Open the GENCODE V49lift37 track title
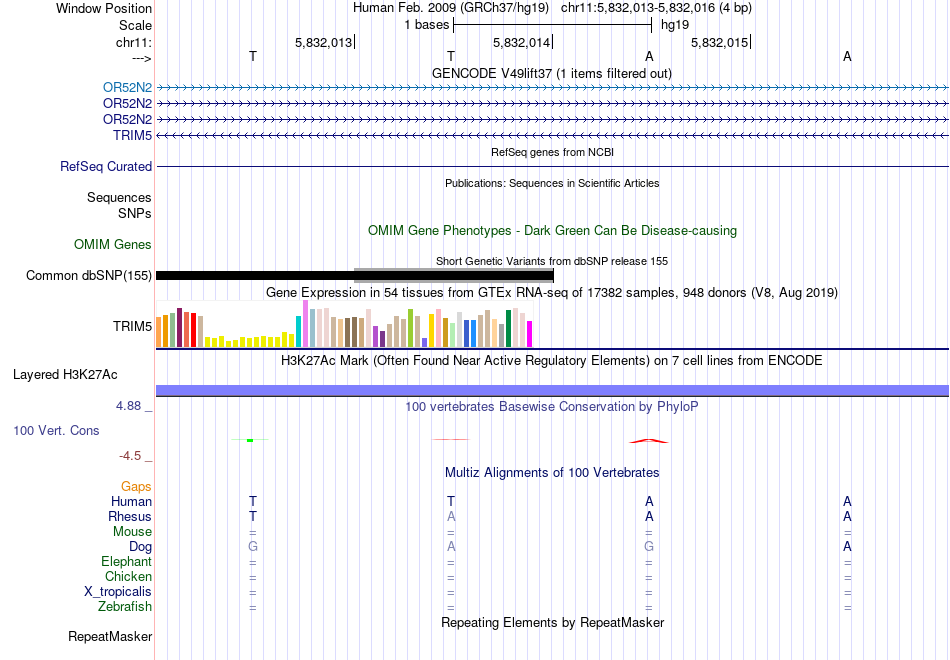Viewport: 950px width, 660px height. pyautogui.click(x=552, y=73)
